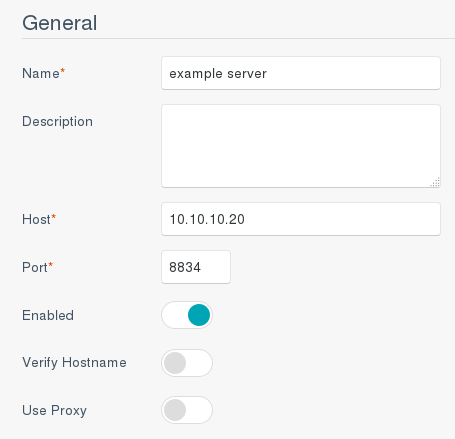Disable the Enabled switch
The width and height of the screenshot is (455, 439).
click(187, 315)
